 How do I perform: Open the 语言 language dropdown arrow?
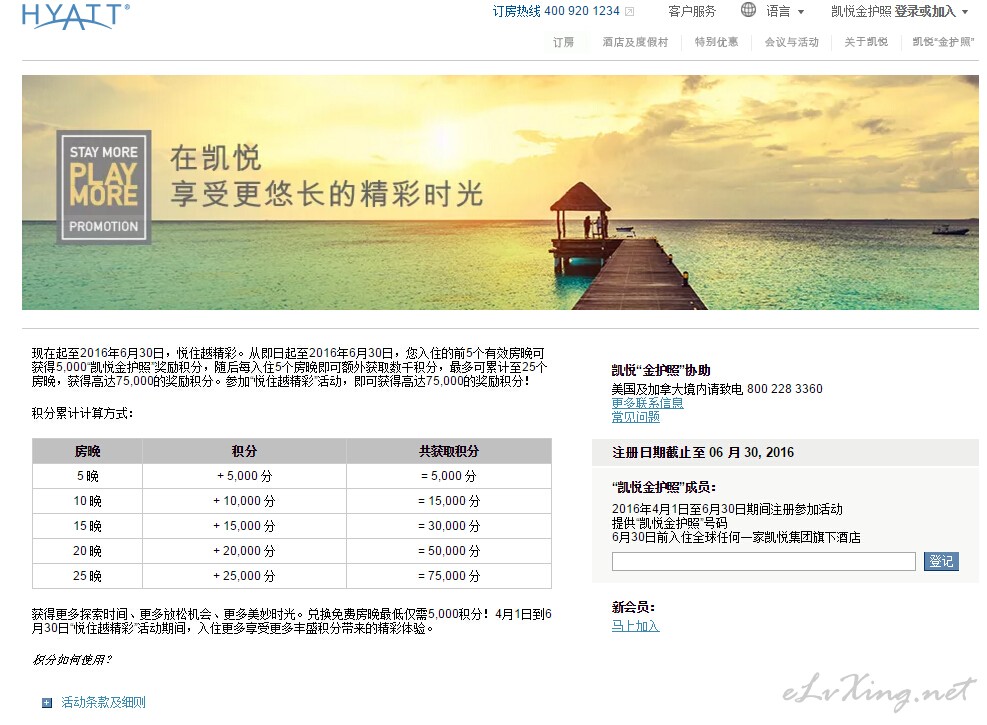pos(801,12)
